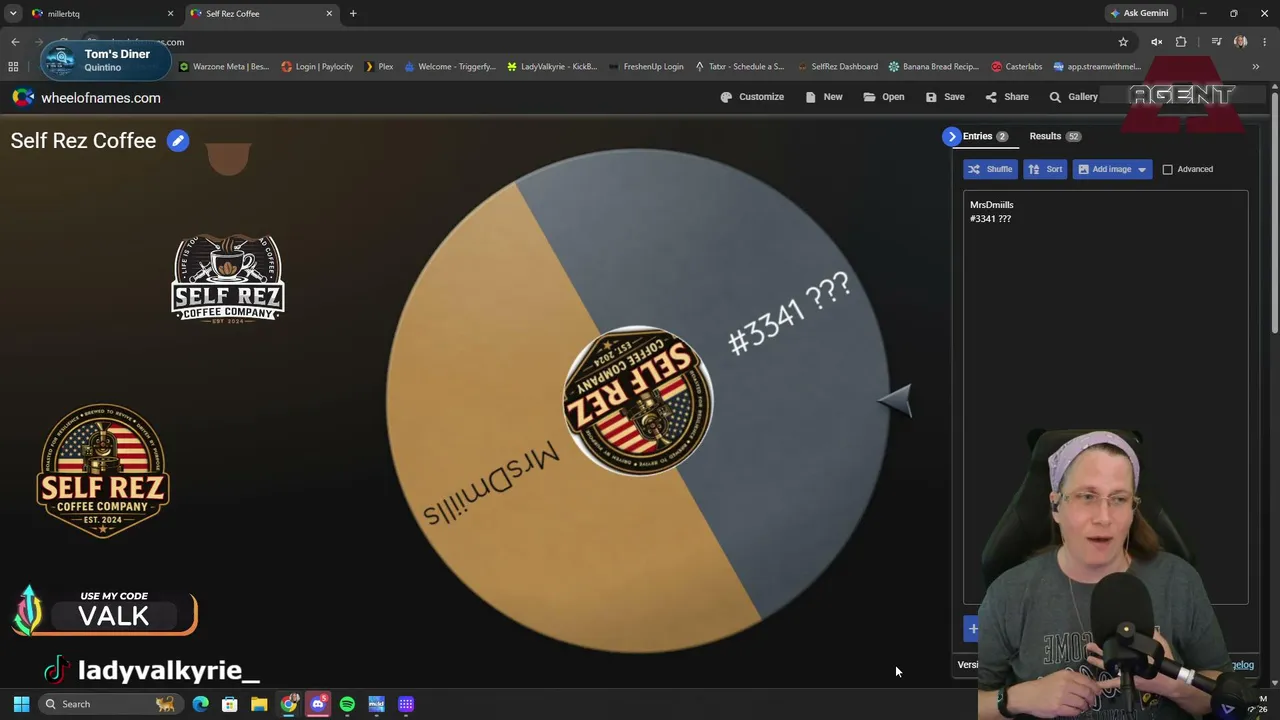The image size is (1280, 720).
Task: Collapse the entries side panel arrow
Action: pyautogui.click(x=952, y=136)
